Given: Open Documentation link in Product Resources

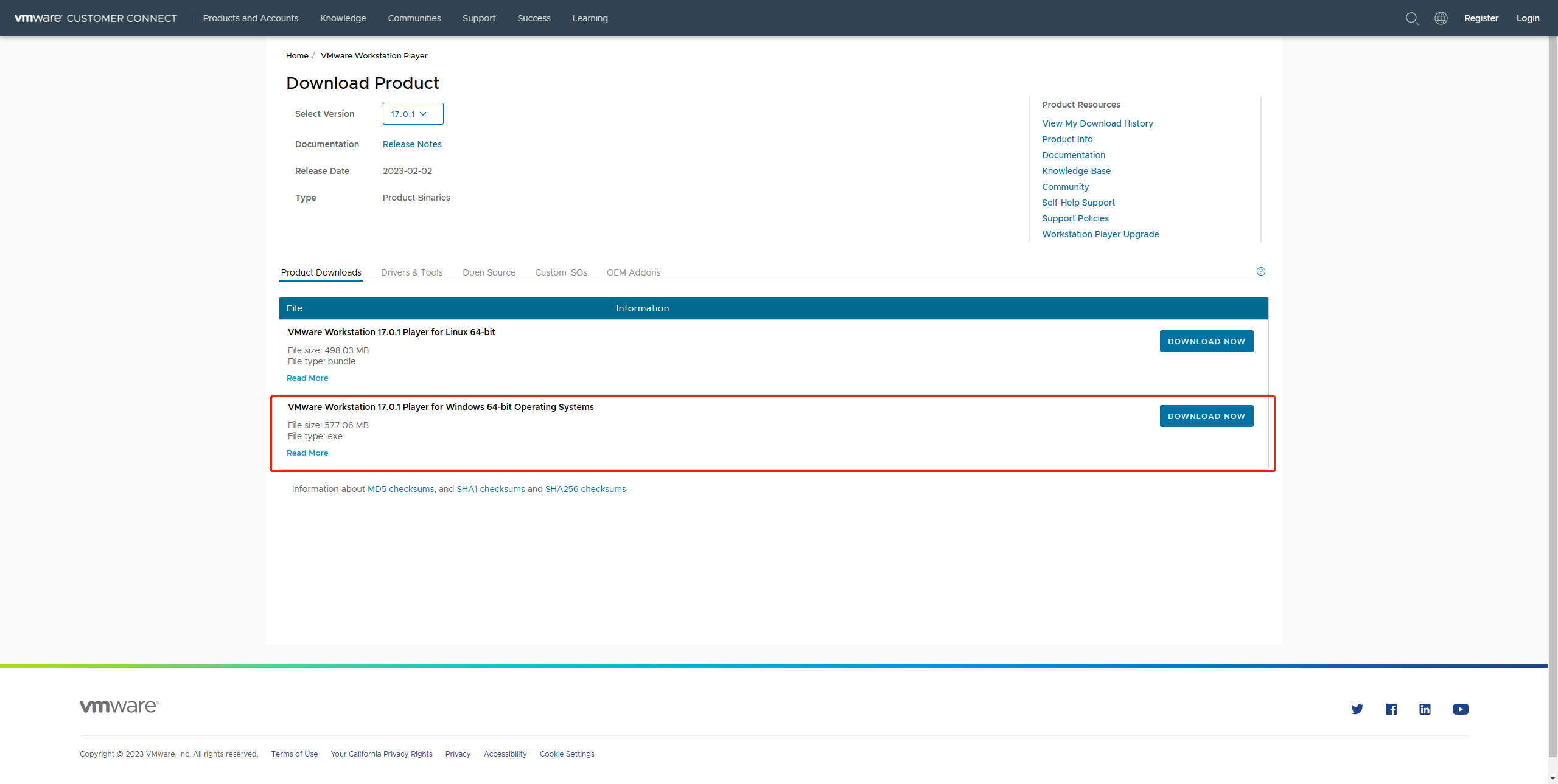Looking at the screenshot, I should click(x=1074, y=155).
